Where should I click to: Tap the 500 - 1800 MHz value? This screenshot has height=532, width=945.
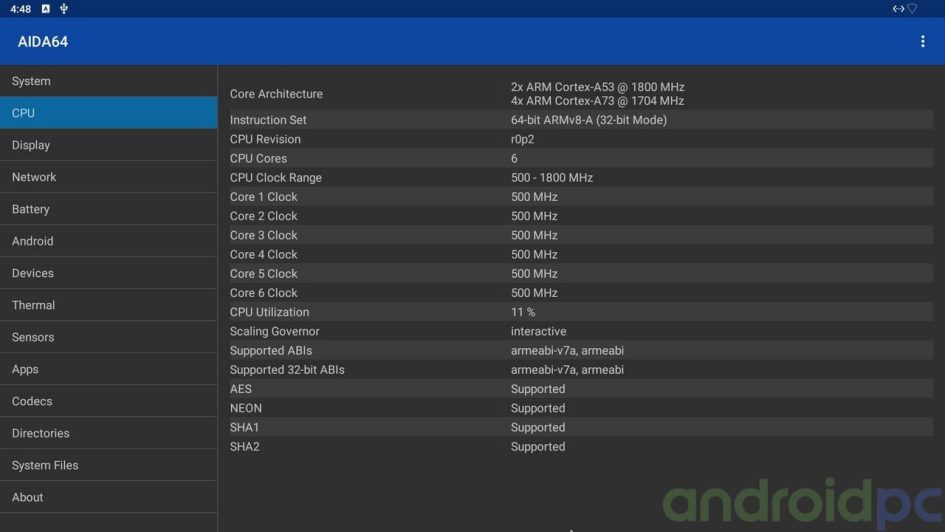(551, 178)
